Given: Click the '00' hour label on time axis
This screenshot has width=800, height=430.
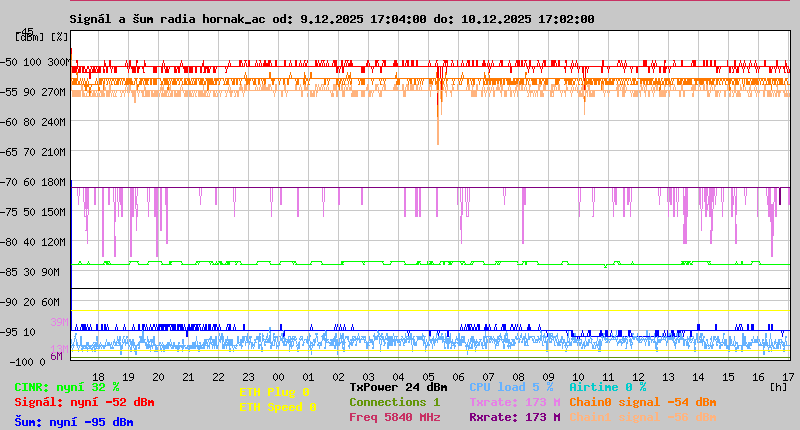Looking at the screenshot, I should [x=278, y=377].
